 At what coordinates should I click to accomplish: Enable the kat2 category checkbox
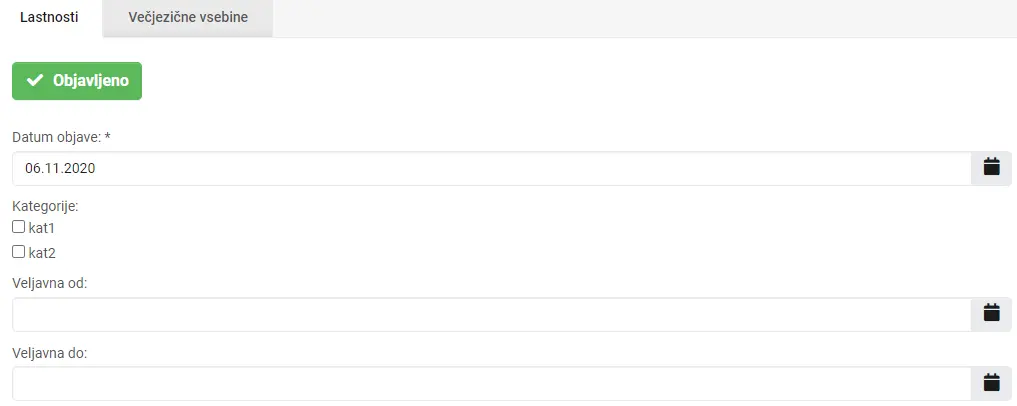[19, 252]
